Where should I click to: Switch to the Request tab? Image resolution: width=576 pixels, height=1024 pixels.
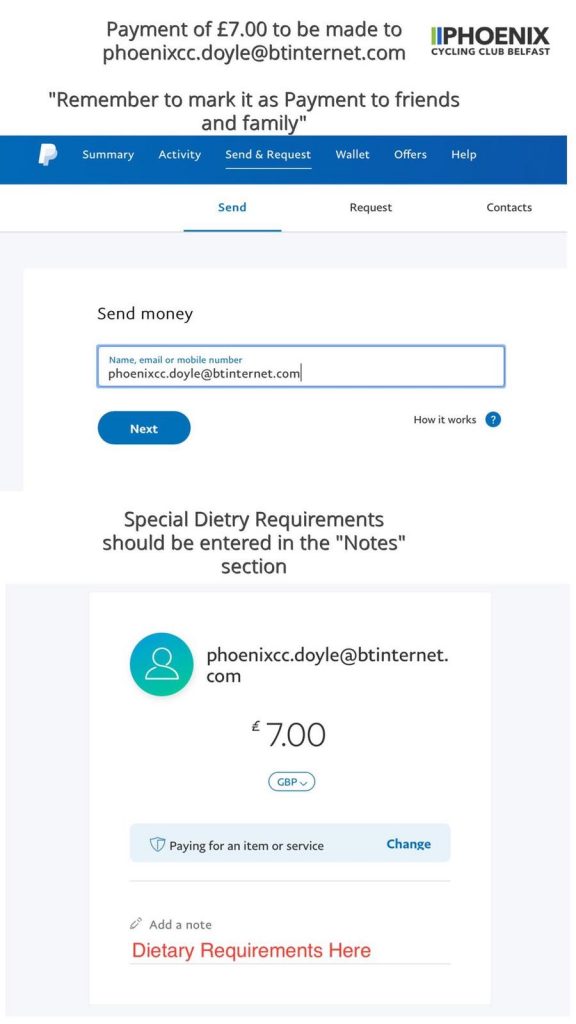[x=371, y=208]
